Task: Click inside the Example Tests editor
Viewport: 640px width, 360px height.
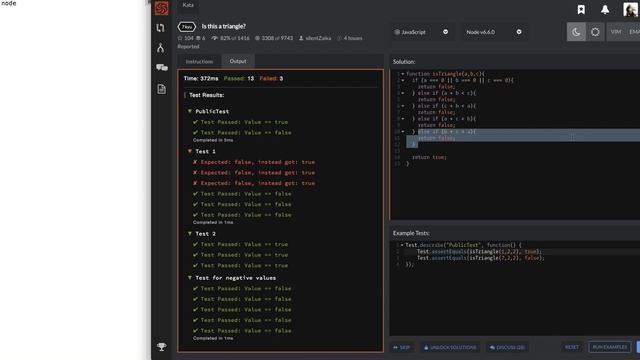Action: point(515,289)
